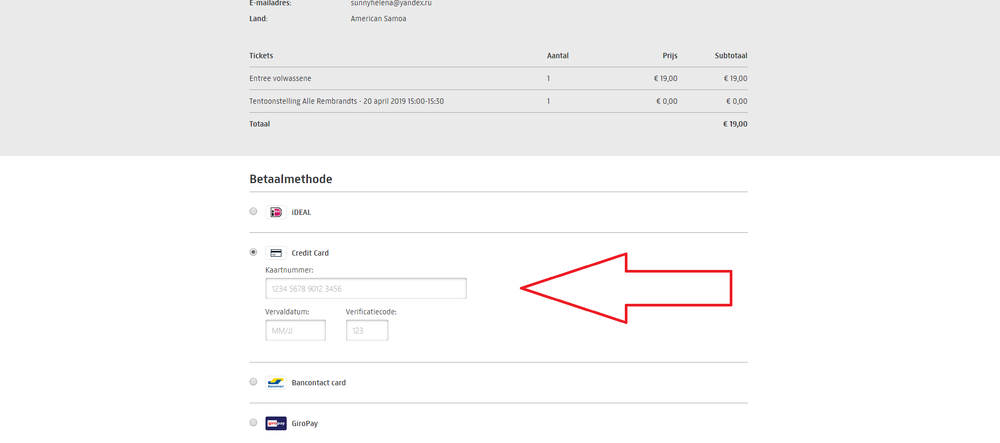Click the Subtotaal column header
Viewport: 1000px width, 443px height.
[730, 56]
